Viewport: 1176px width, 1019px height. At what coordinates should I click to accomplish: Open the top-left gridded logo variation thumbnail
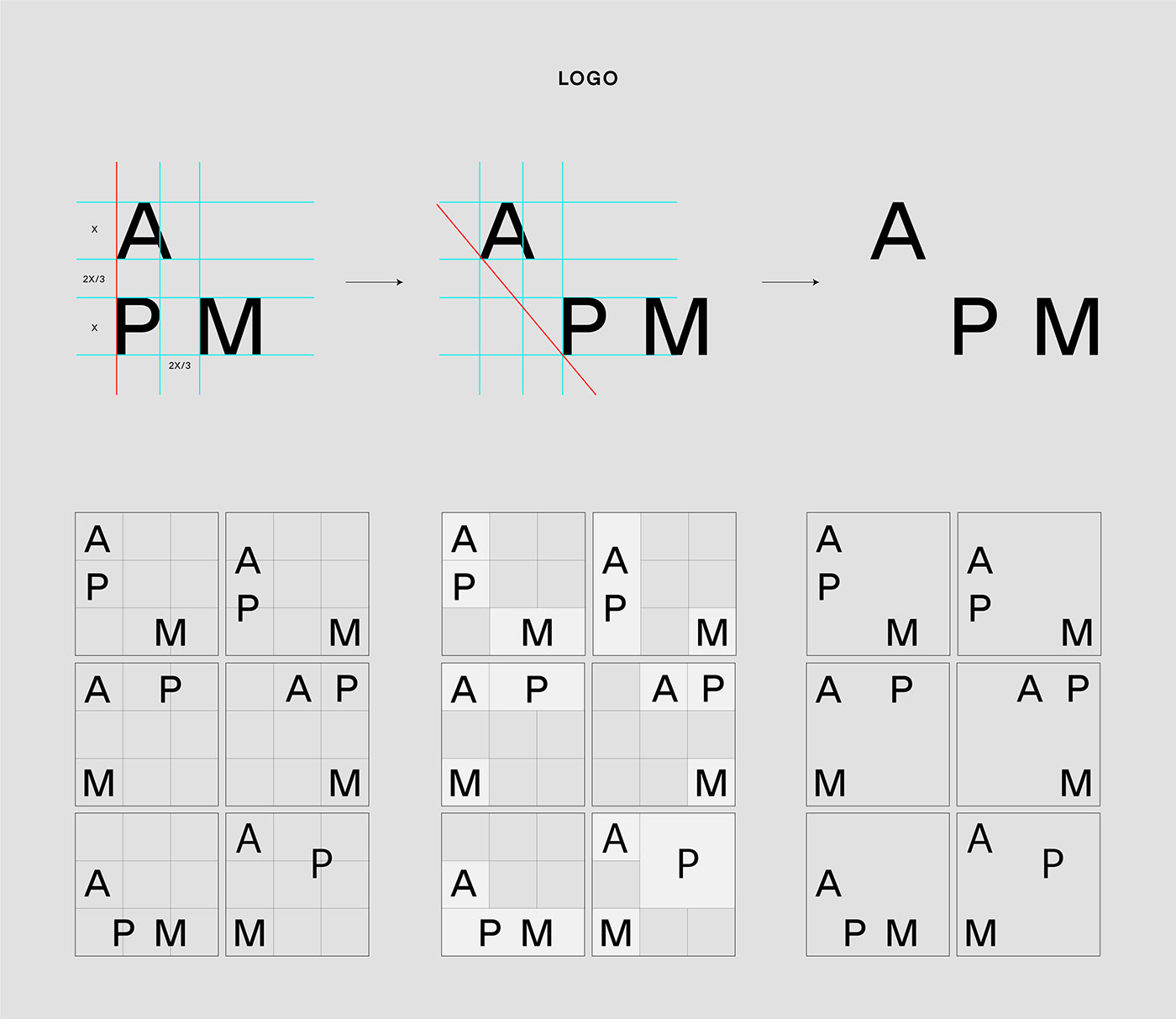[147, 584]
